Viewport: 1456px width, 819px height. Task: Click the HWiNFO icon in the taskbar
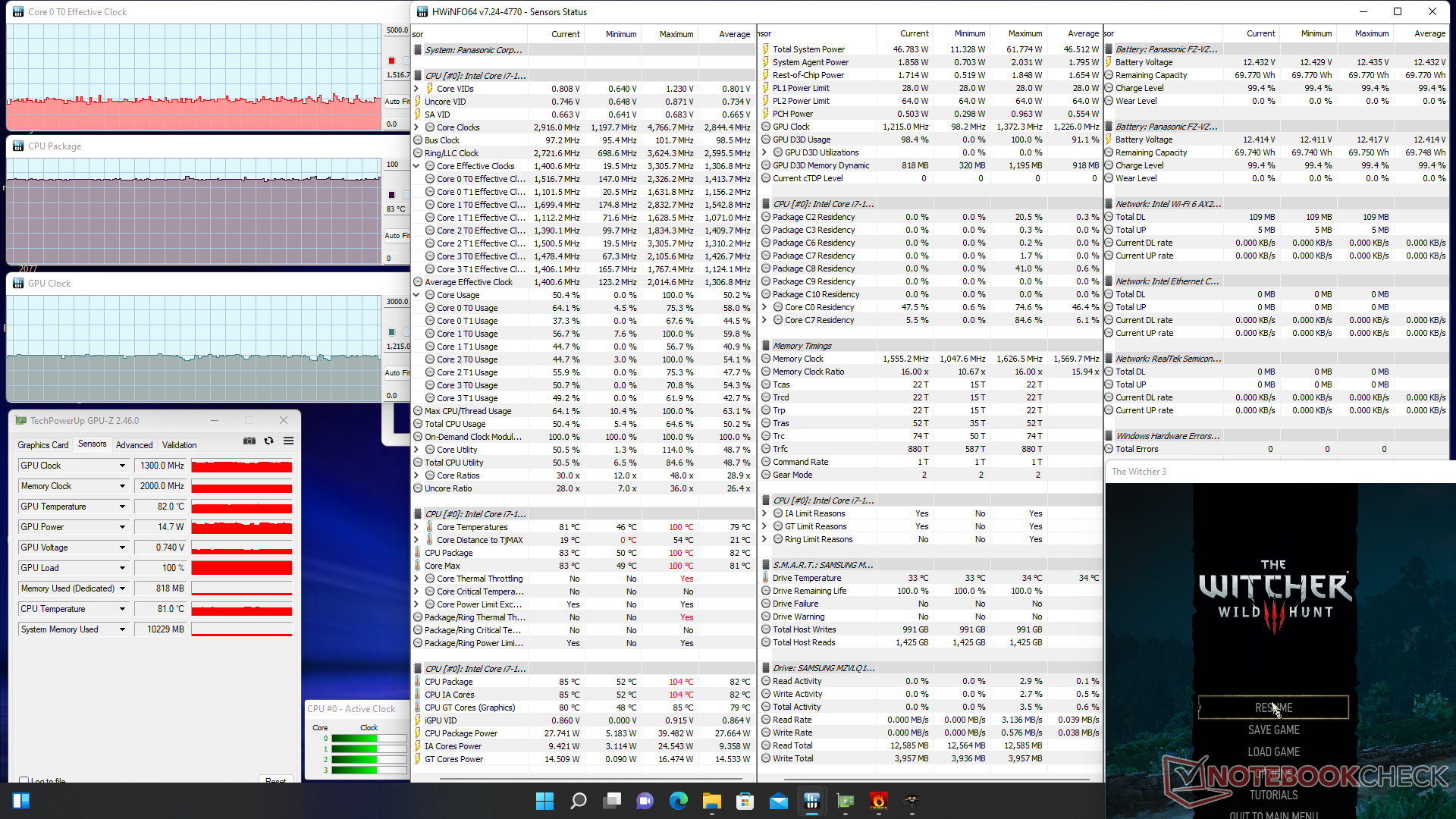tap(811, 801)
